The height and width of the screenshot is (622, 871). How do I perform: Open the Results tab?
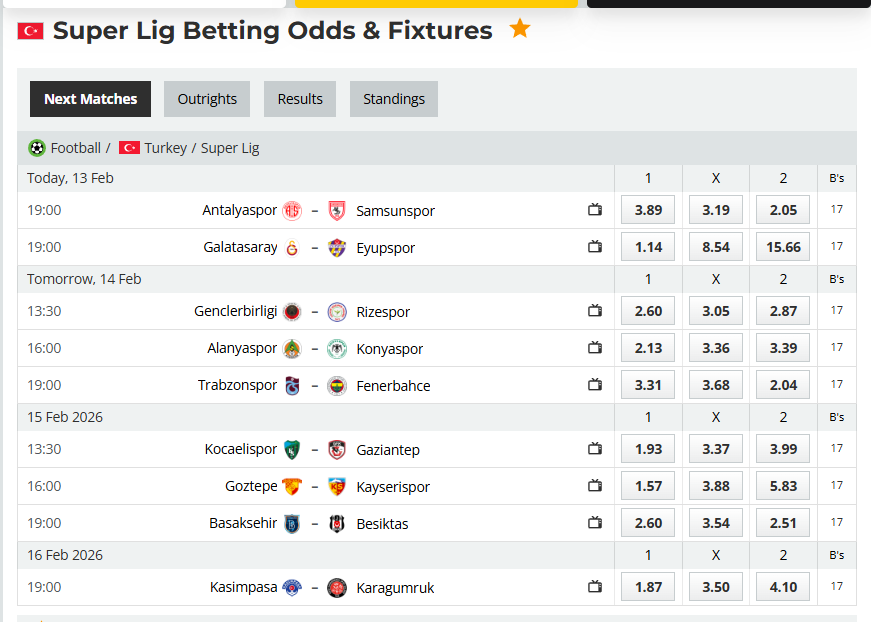299,99
